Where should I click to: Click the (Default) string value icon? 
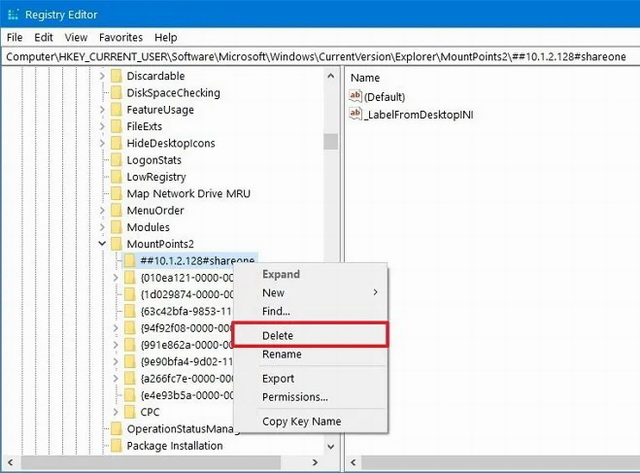click(x=356, y=96)
